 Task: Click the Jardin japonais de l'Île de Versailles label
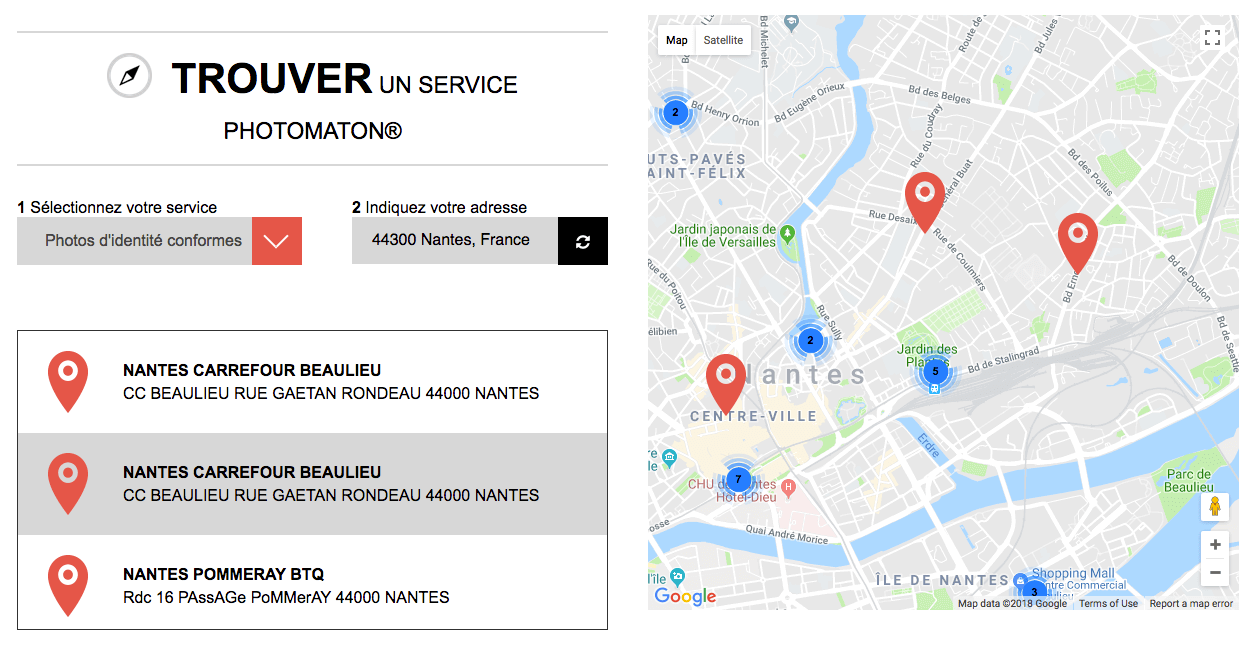click(723, 235)
